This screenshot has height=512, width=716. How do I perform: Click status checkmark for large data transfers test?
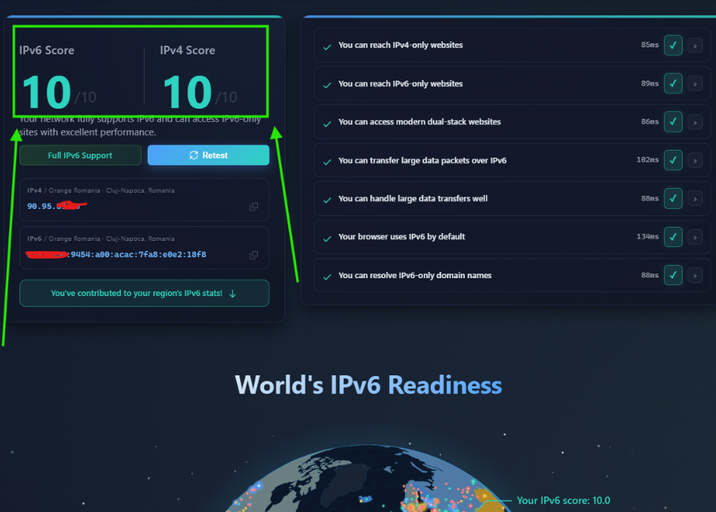[673, 199]
